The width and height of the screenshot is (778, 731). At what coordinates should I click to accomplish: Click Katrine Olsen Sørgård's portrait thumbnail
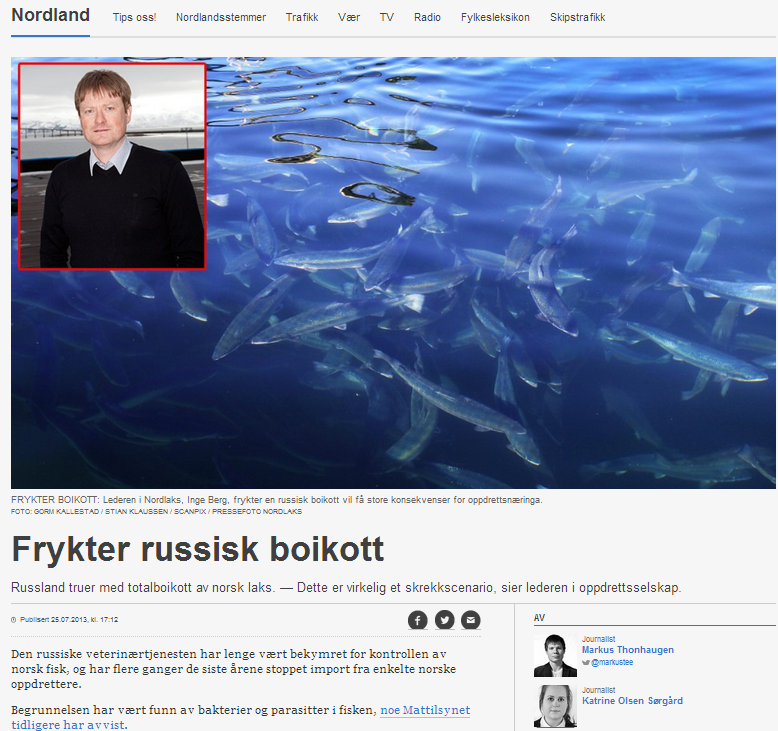point(555,706)
